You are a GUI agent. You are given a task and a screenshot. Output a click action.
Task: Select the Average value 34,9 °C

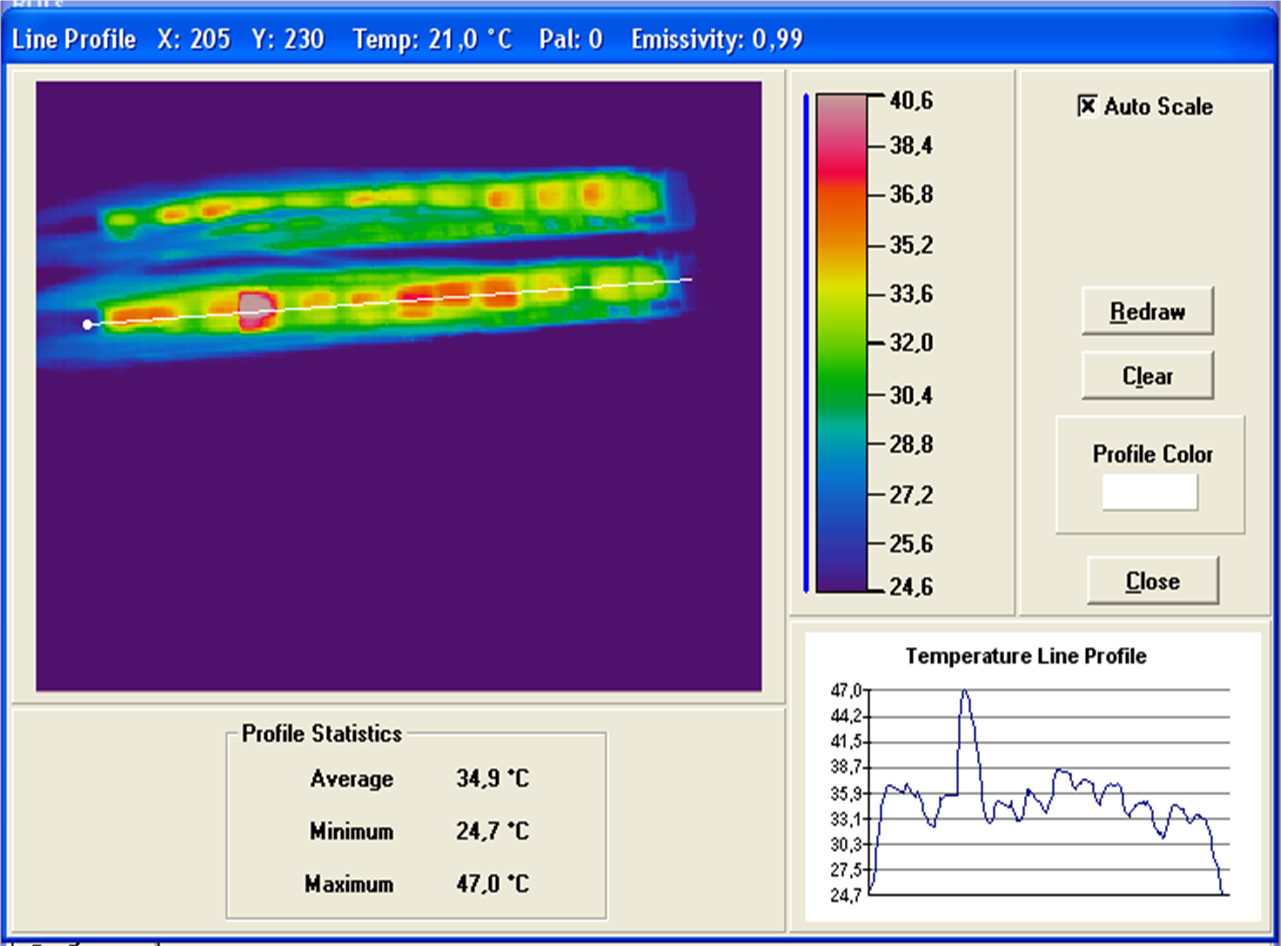click(492, 779)
